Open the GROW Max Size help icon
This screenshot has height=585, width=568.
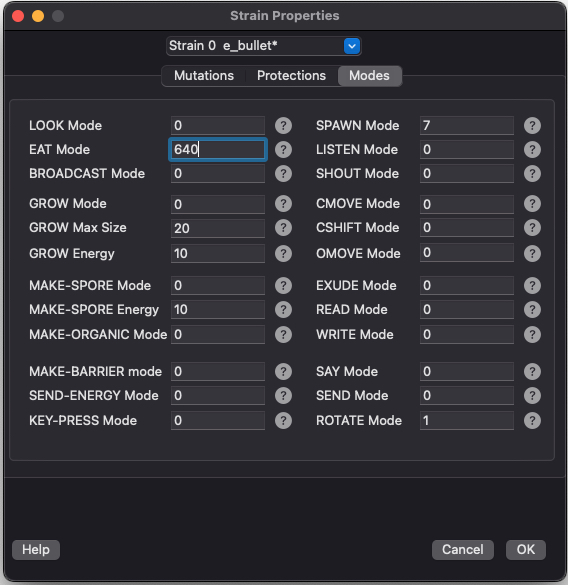283,228
